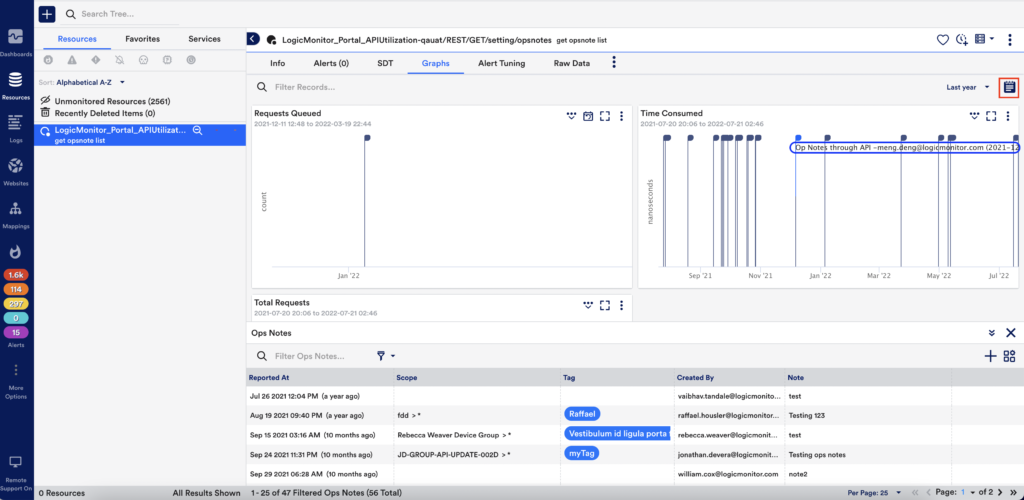Collapse the resource tree panel arrow
Viewport: 1024px width, 500px height.
[253, 39]
